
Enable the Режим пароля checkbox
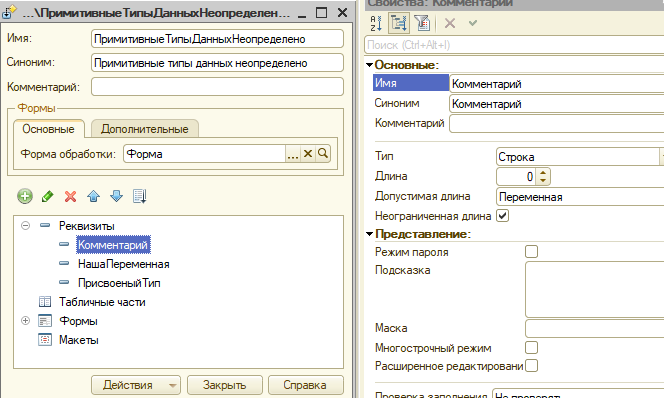tap(531, 252)
